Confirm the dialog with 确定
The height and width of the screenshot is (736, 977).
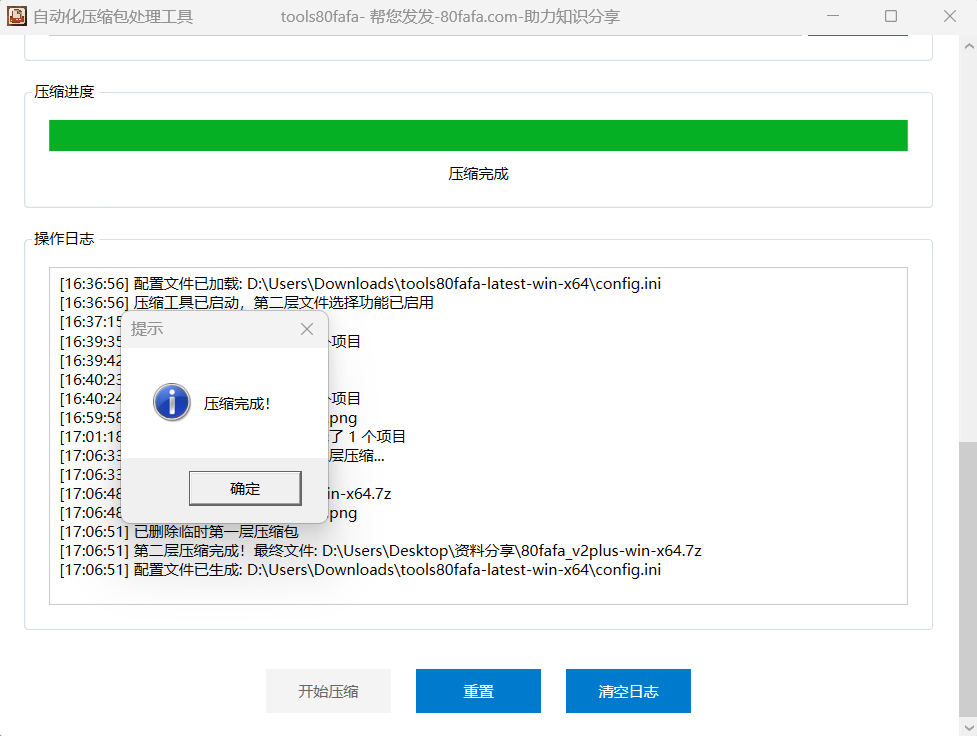pos(245,489)
